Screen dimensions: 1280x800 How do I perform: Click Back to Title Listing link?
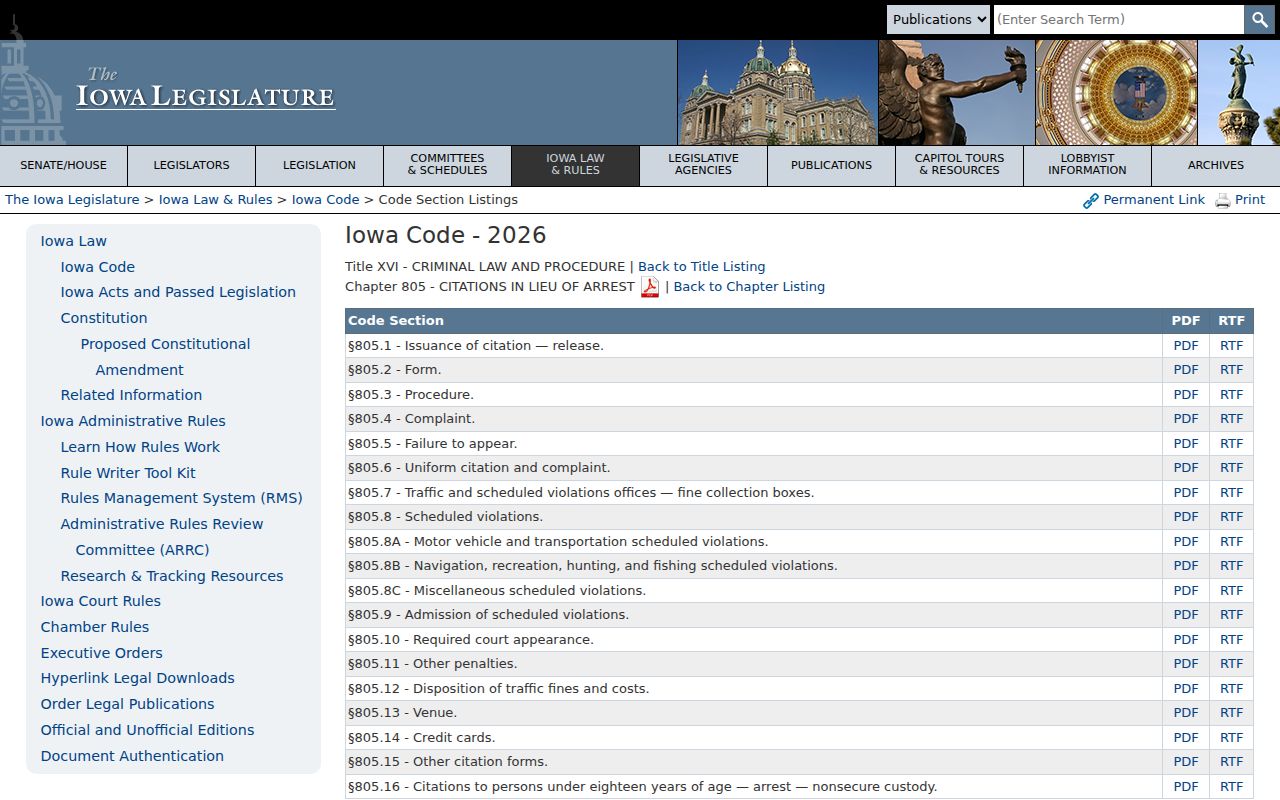701,267
